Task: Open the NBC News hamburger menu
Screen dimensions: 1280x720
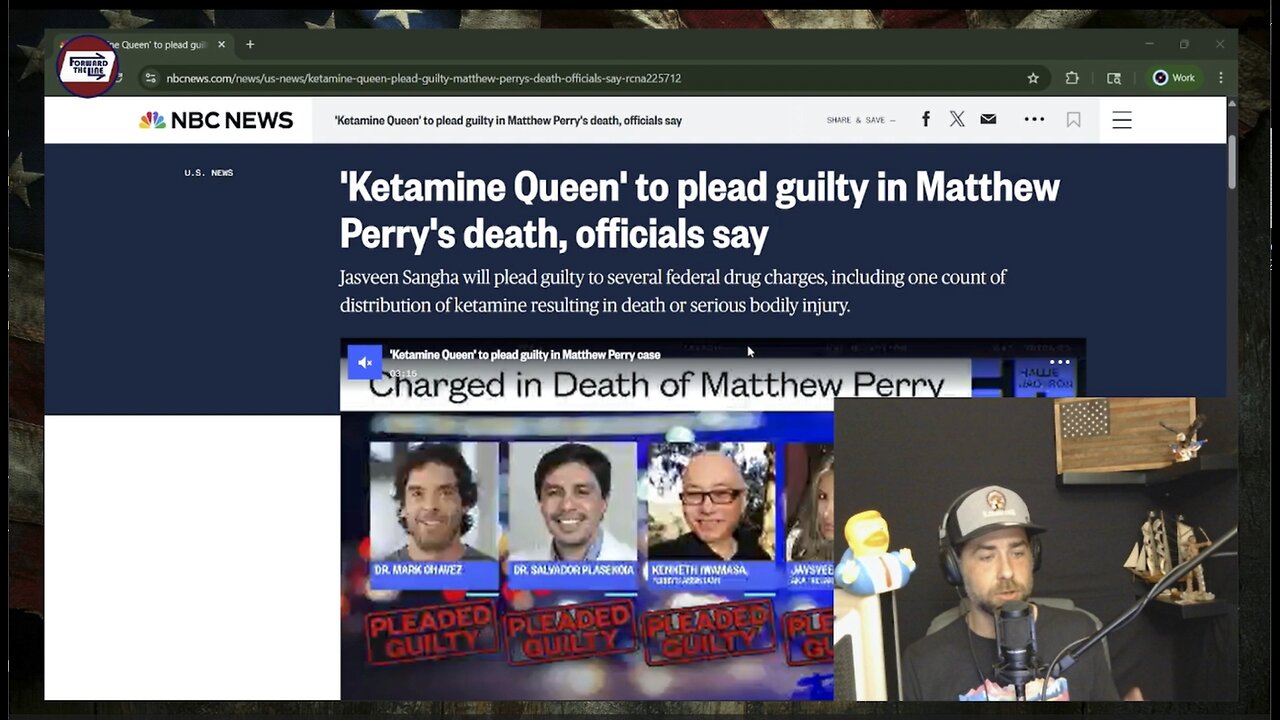Action: pyautogui.click(x=1122, y=120)
